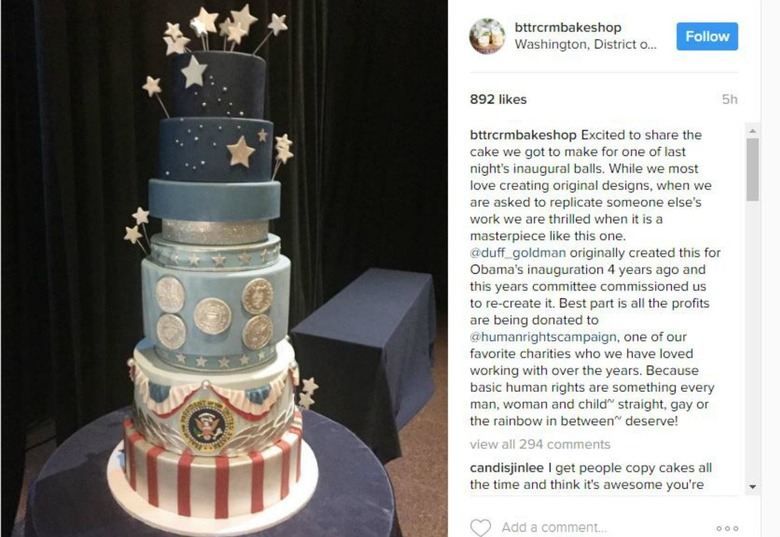Screen dimensions: 780x537
Task: Click the cake photo
Action: click(x=224, y=268)
